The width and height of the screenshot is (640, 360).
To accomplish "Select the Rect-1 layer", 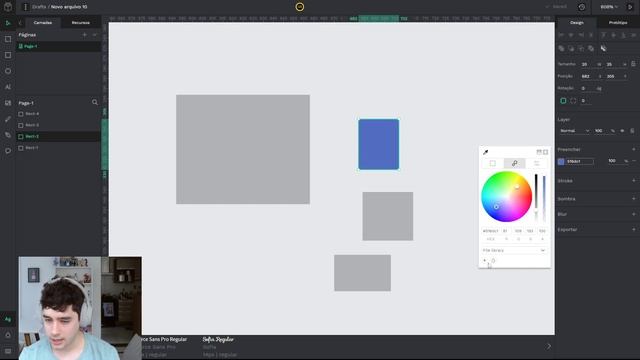I will coord(58,148).
